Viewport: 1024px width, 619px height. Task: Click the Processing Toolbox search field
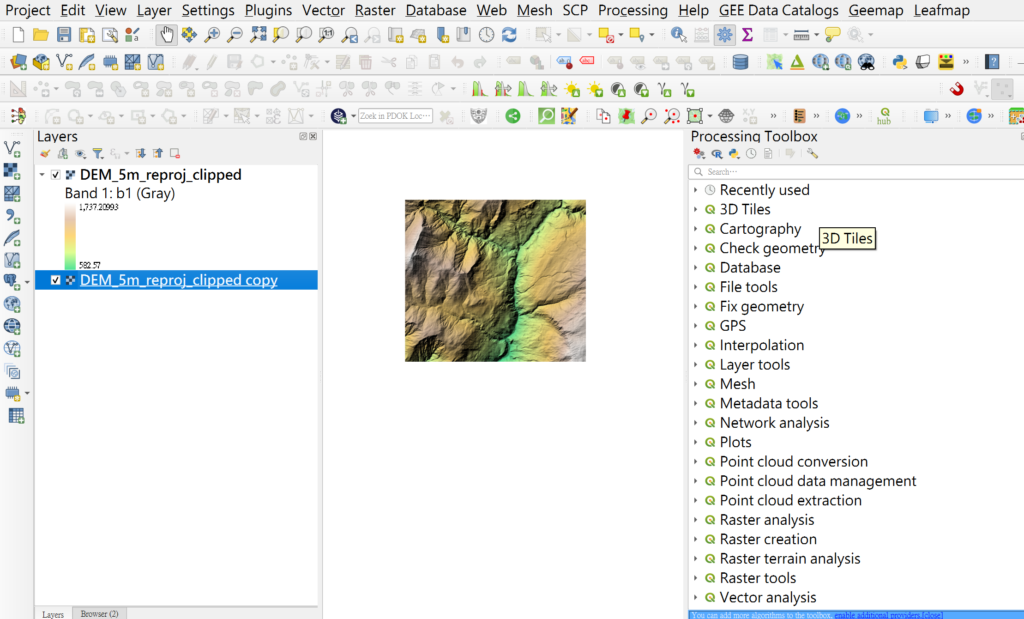[x=850, y=172]
